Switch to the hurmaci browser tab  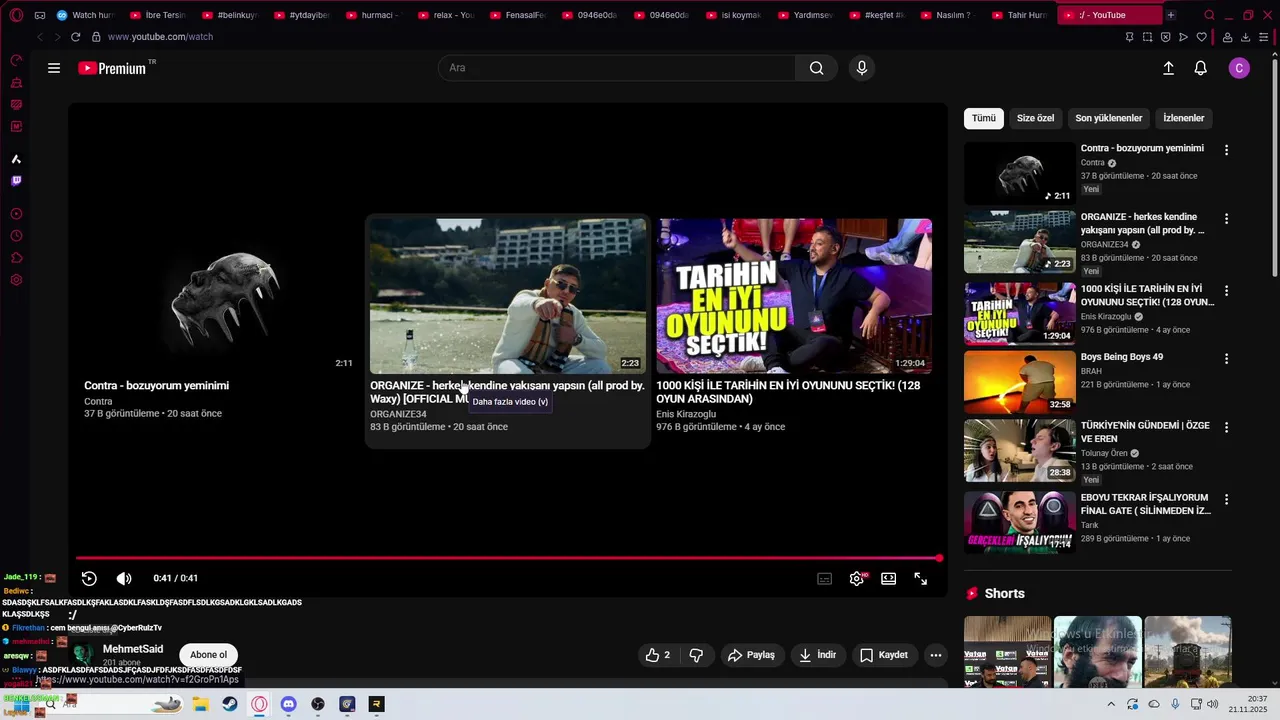point(374,15)
